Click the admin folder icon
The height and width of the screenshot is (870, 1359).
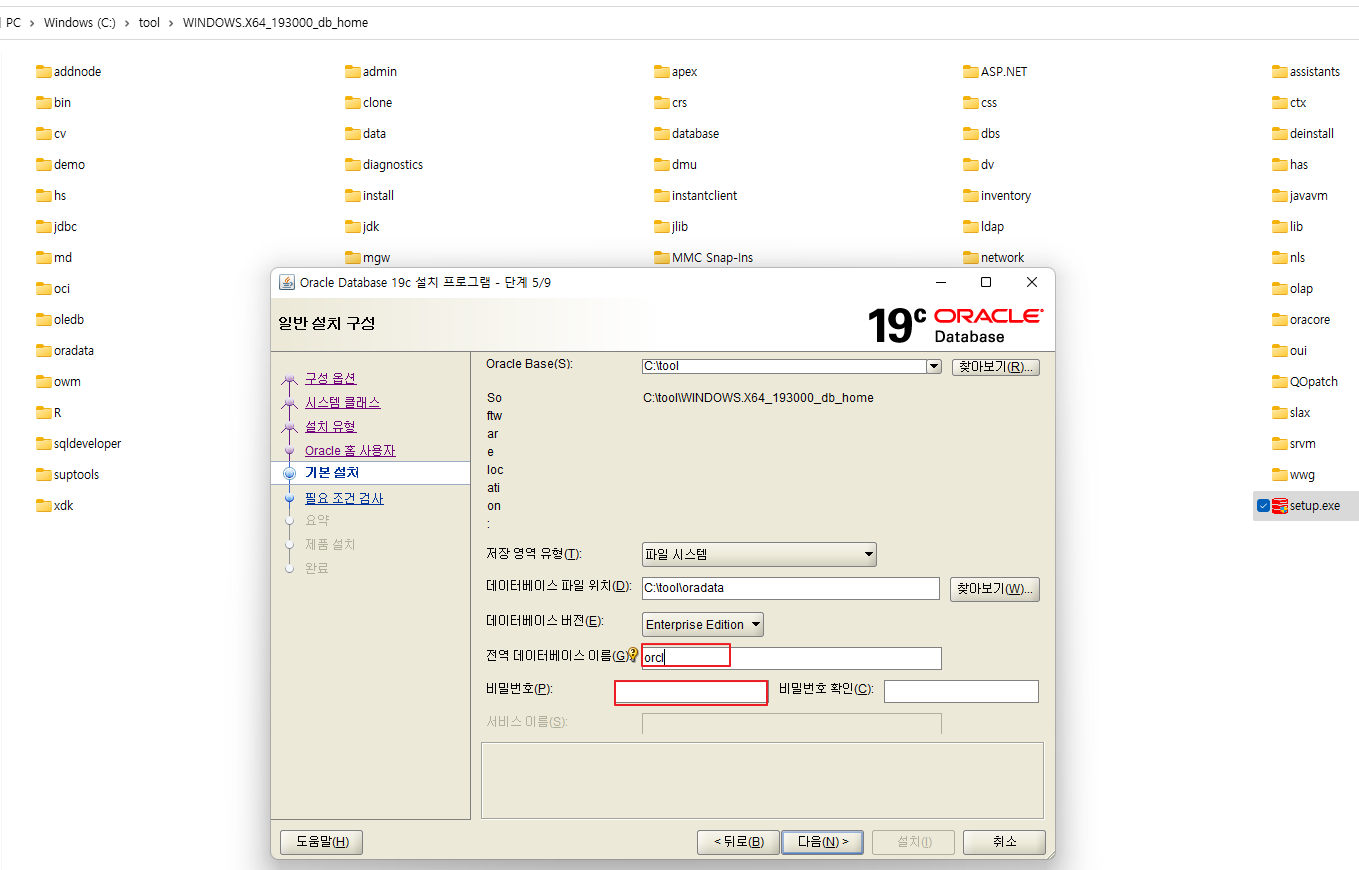(353, 72)
